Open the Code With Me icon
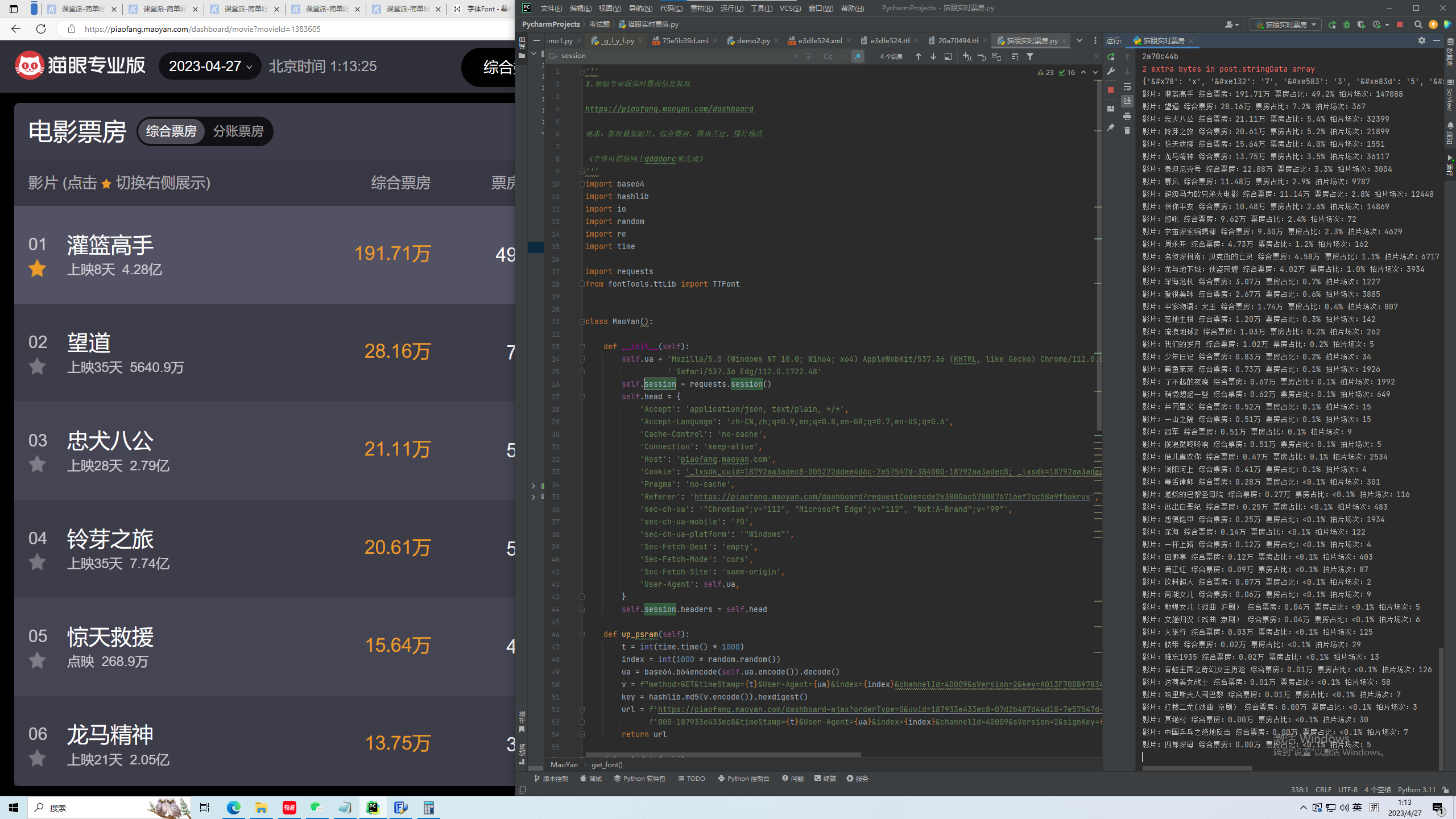The width and height of the screenshot is (1456, 819). coord(1447,24)
